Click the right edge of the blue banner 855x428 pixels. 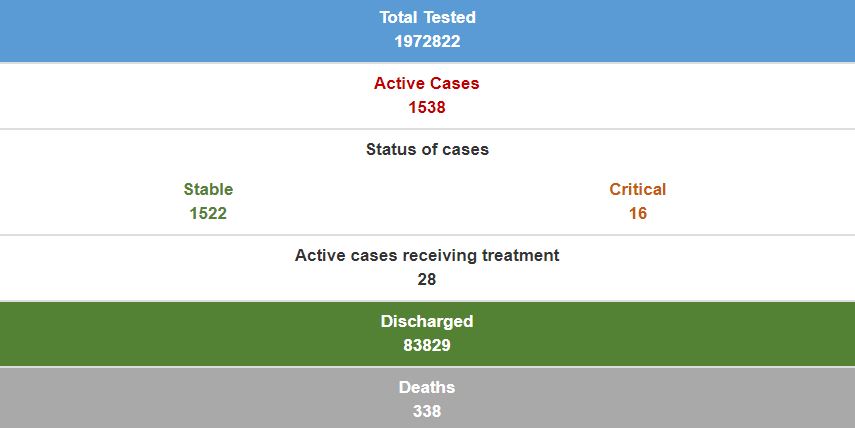click(x=846, y=30)
